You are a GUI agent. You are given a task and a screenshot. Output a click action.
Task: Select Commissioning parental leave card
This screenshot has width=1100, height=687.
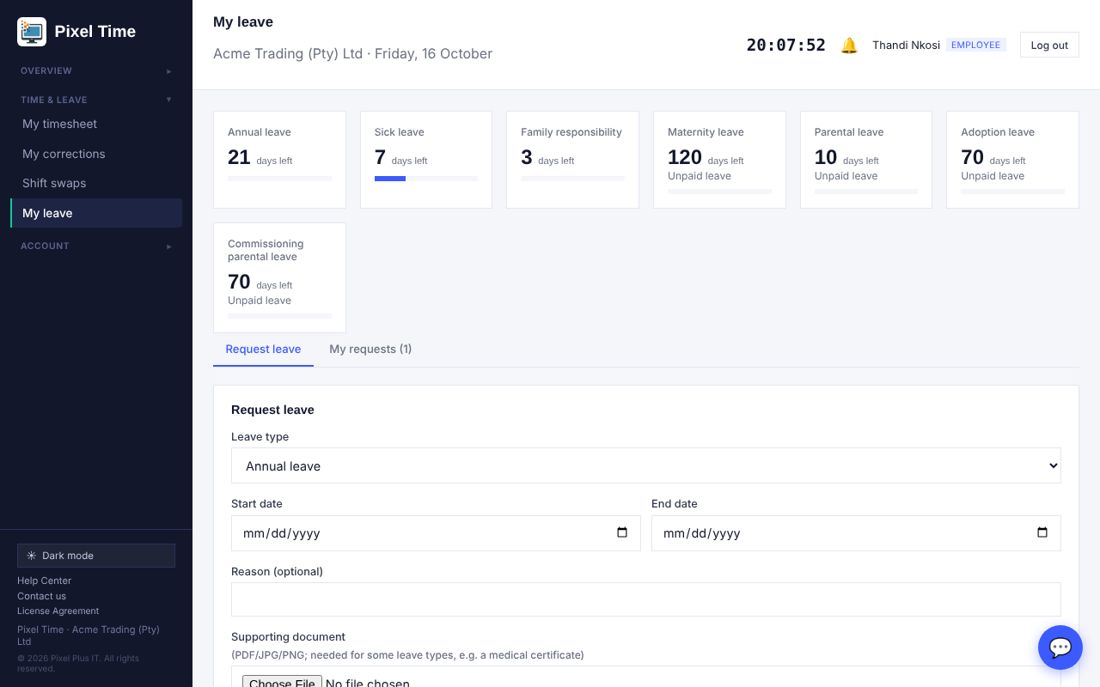[279, 278]
